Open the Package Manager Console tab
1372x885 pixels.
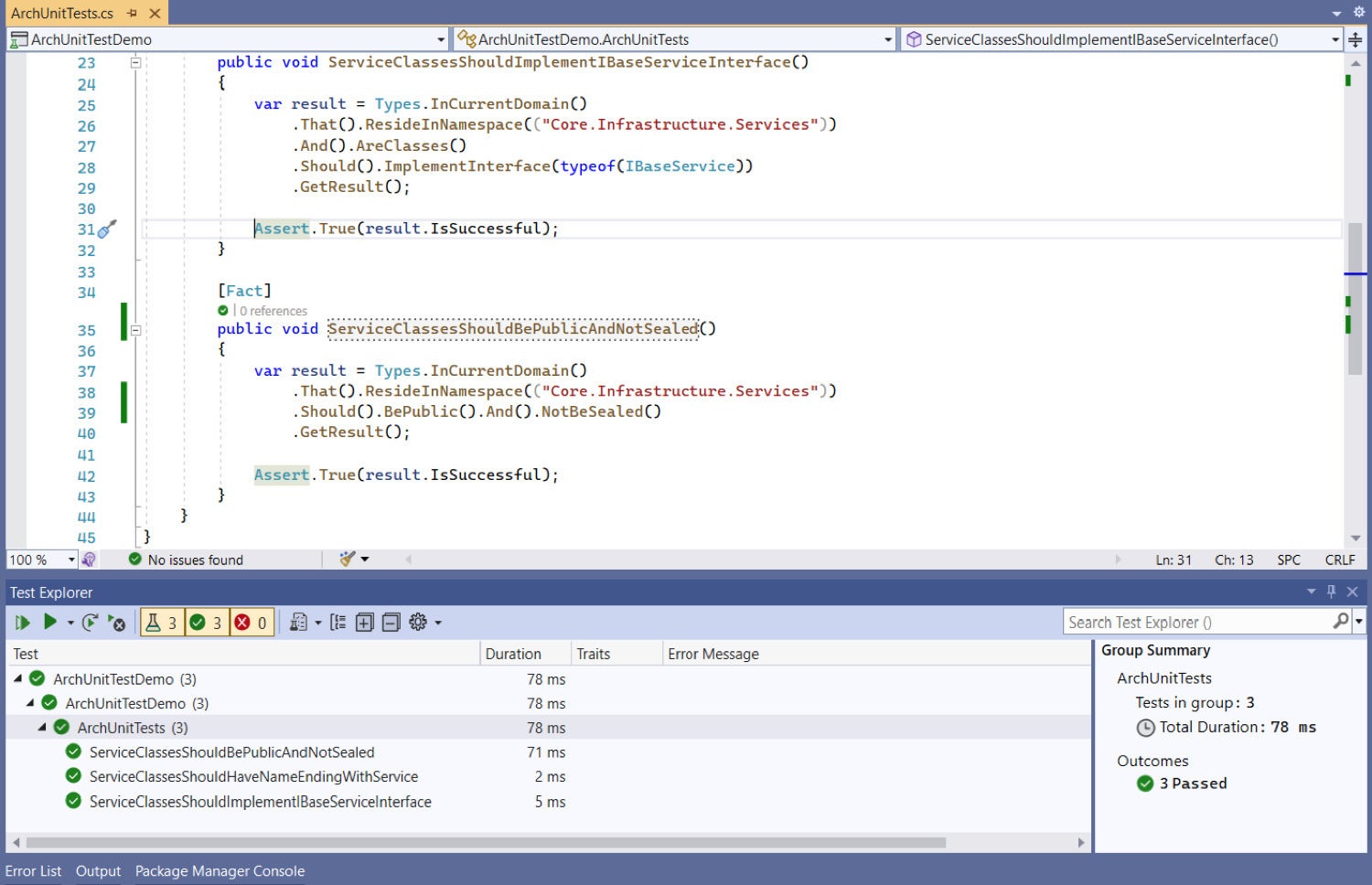pyautogui.click(x=220, y=871)
